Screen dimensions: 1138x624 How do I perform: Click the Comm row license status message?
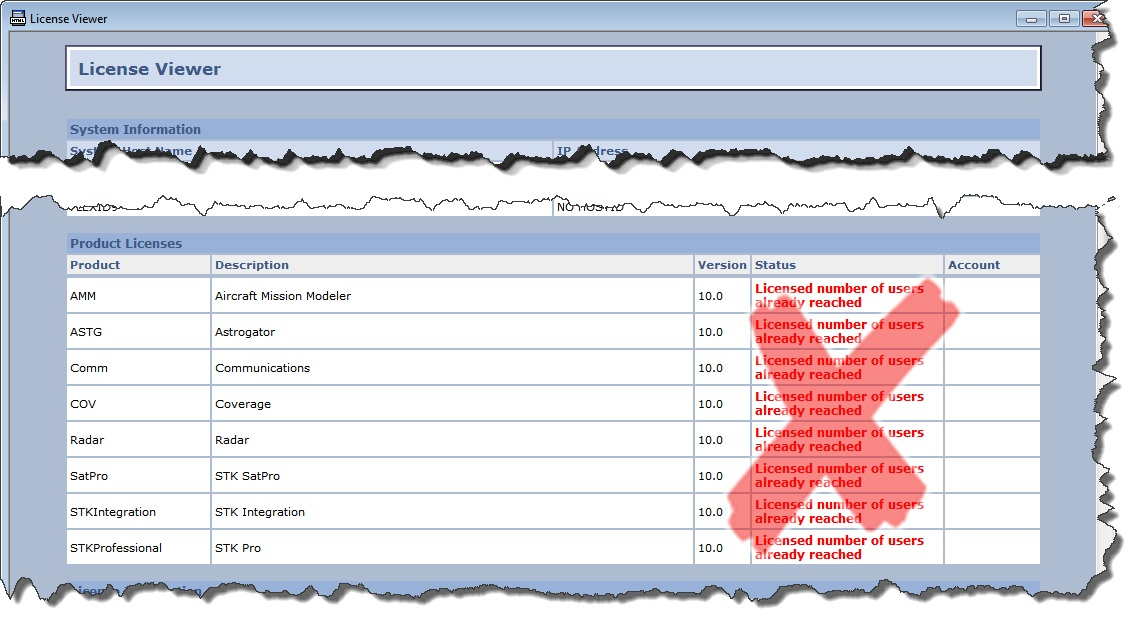click(x=839, y=367)
